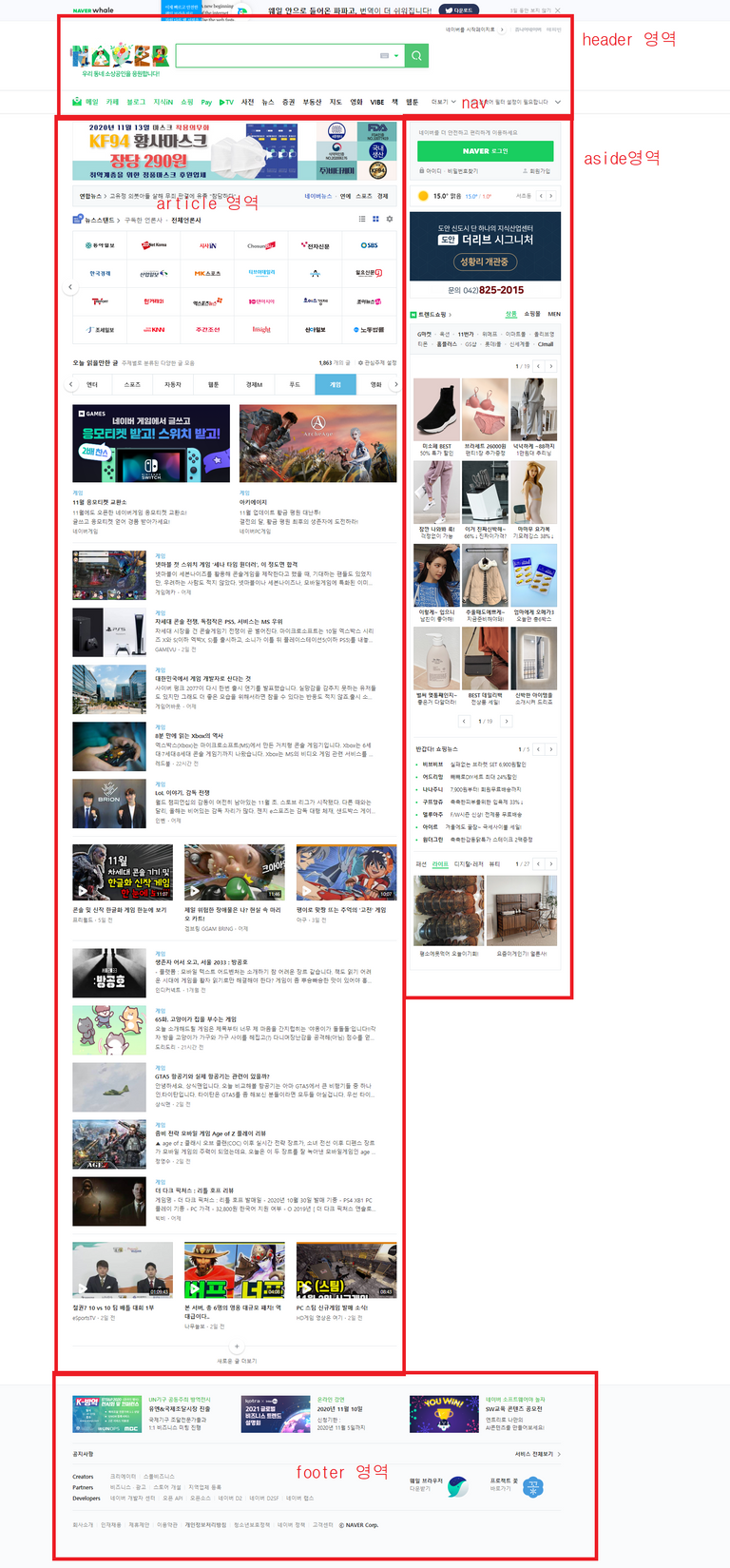Click the Whale browser icon in footer
Viewport: 730px width, 1568px height.
tap(457, 1486)
